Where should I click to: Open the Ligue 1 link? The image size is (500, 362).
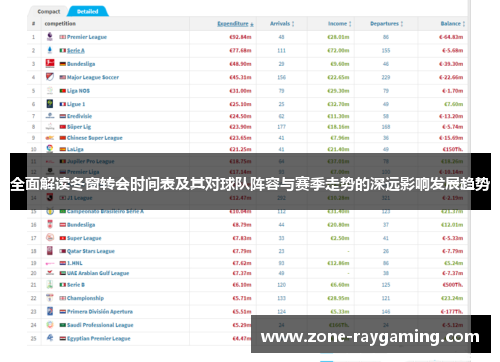tap(76, 104)
